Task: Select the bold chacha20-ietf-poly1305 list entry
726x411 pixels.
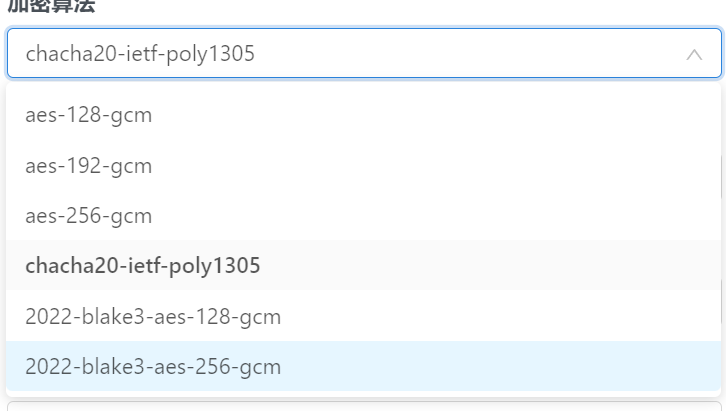Action: coord(363,265)
